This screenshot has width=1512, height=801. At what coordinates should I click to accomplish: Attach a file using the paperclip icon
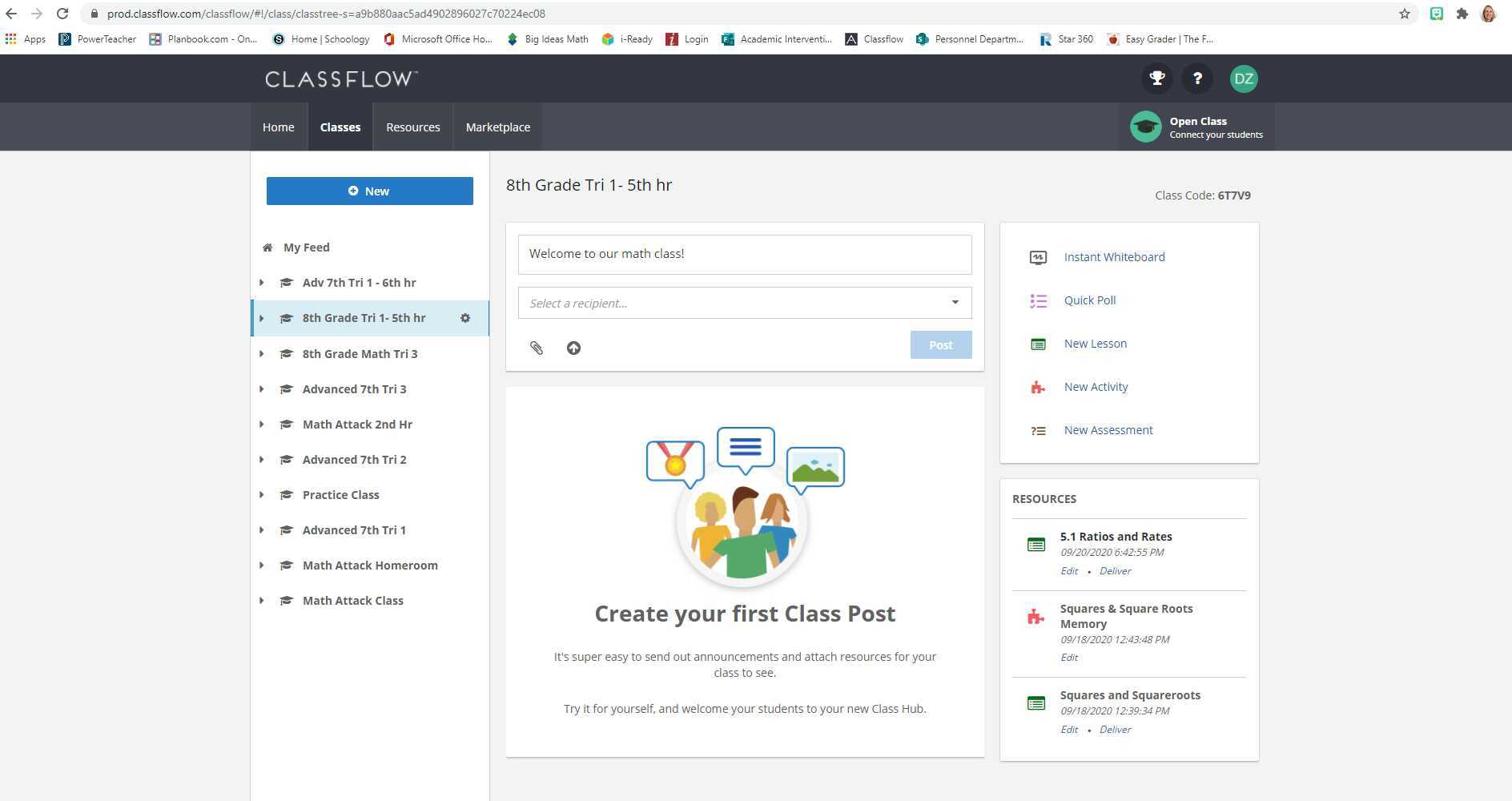tap(536, 348)
